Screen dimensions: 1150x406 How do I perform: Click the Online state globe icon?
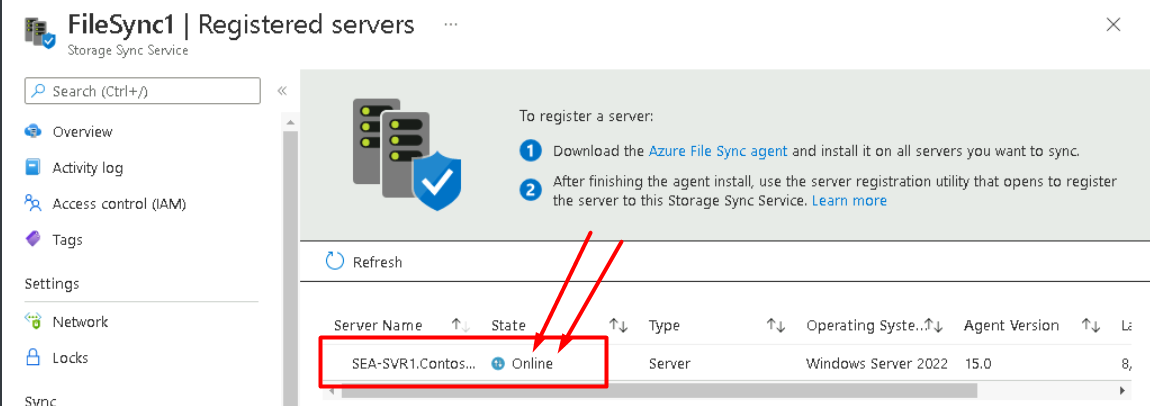[499, 363]
